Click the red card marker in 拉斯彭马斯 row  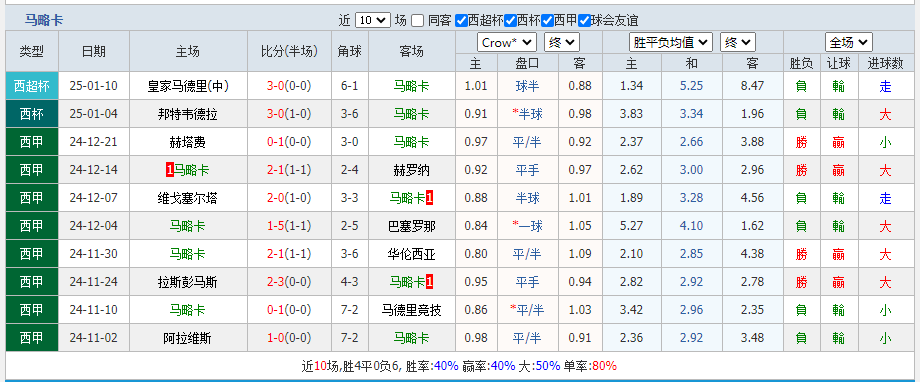pyautogui.click(x=429, y=282)
